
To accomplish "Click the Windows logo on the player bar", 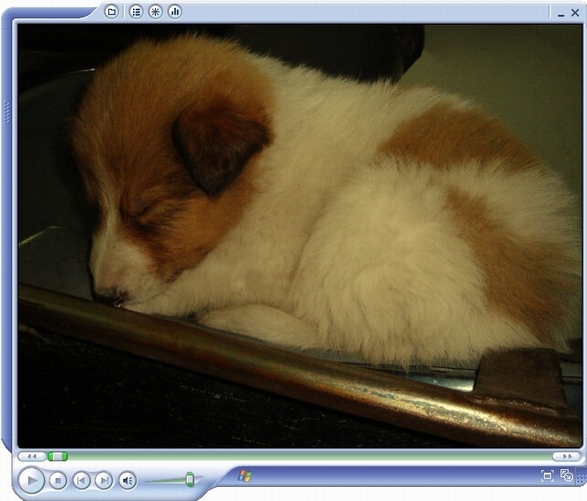I will 245,476.
